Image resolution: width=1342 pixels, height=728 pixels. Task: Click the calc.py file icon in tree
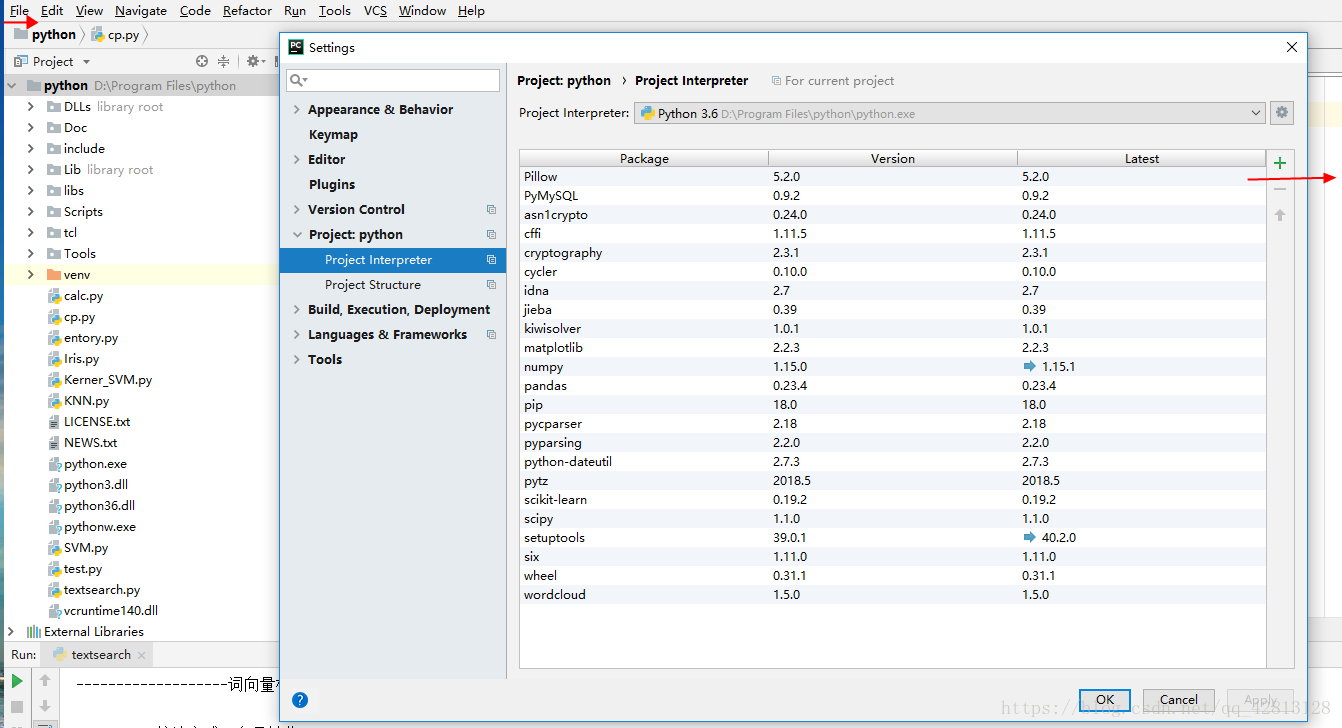pos(55,296)
